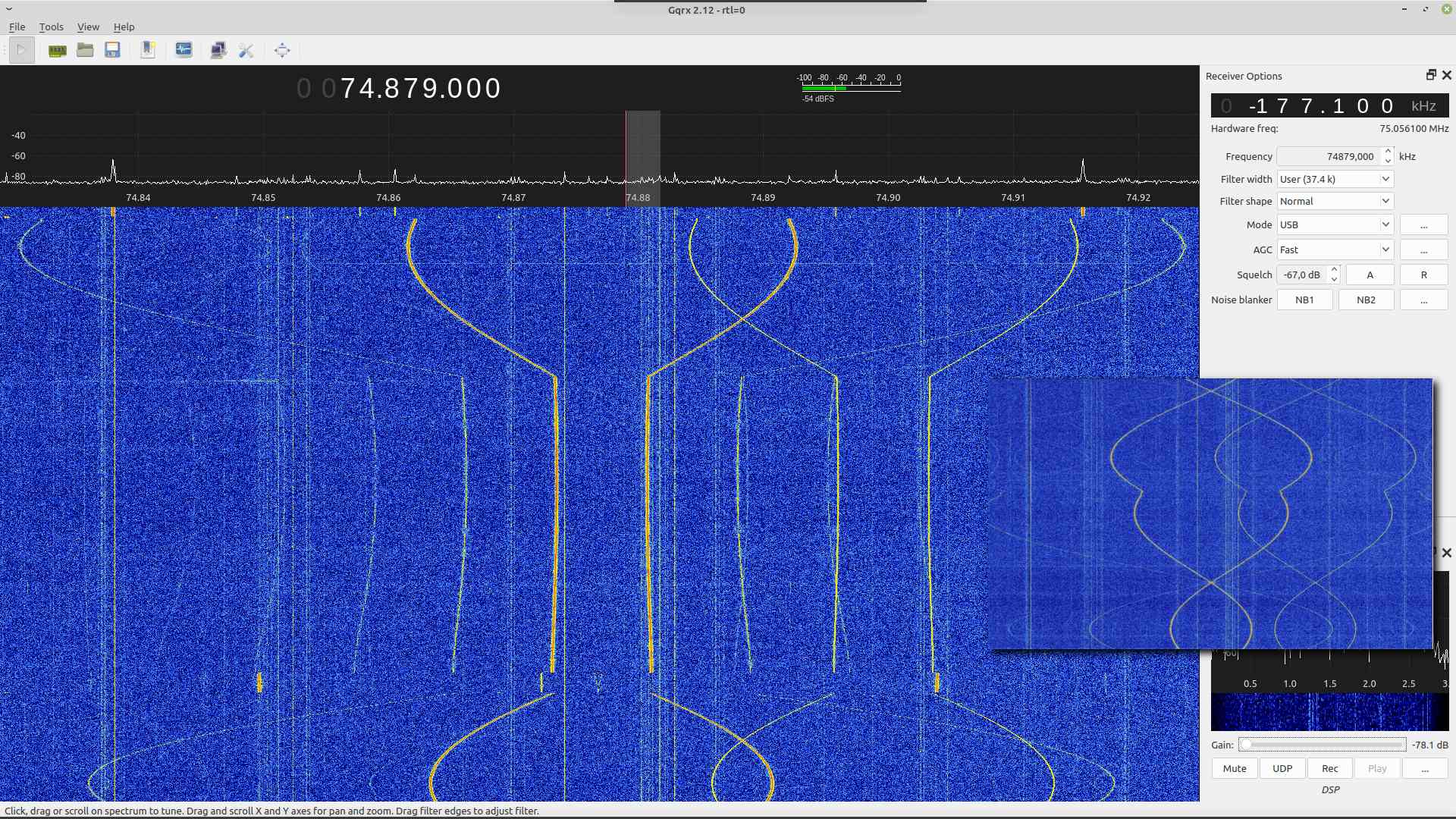Click the load settings folder icon

point(85,50)
